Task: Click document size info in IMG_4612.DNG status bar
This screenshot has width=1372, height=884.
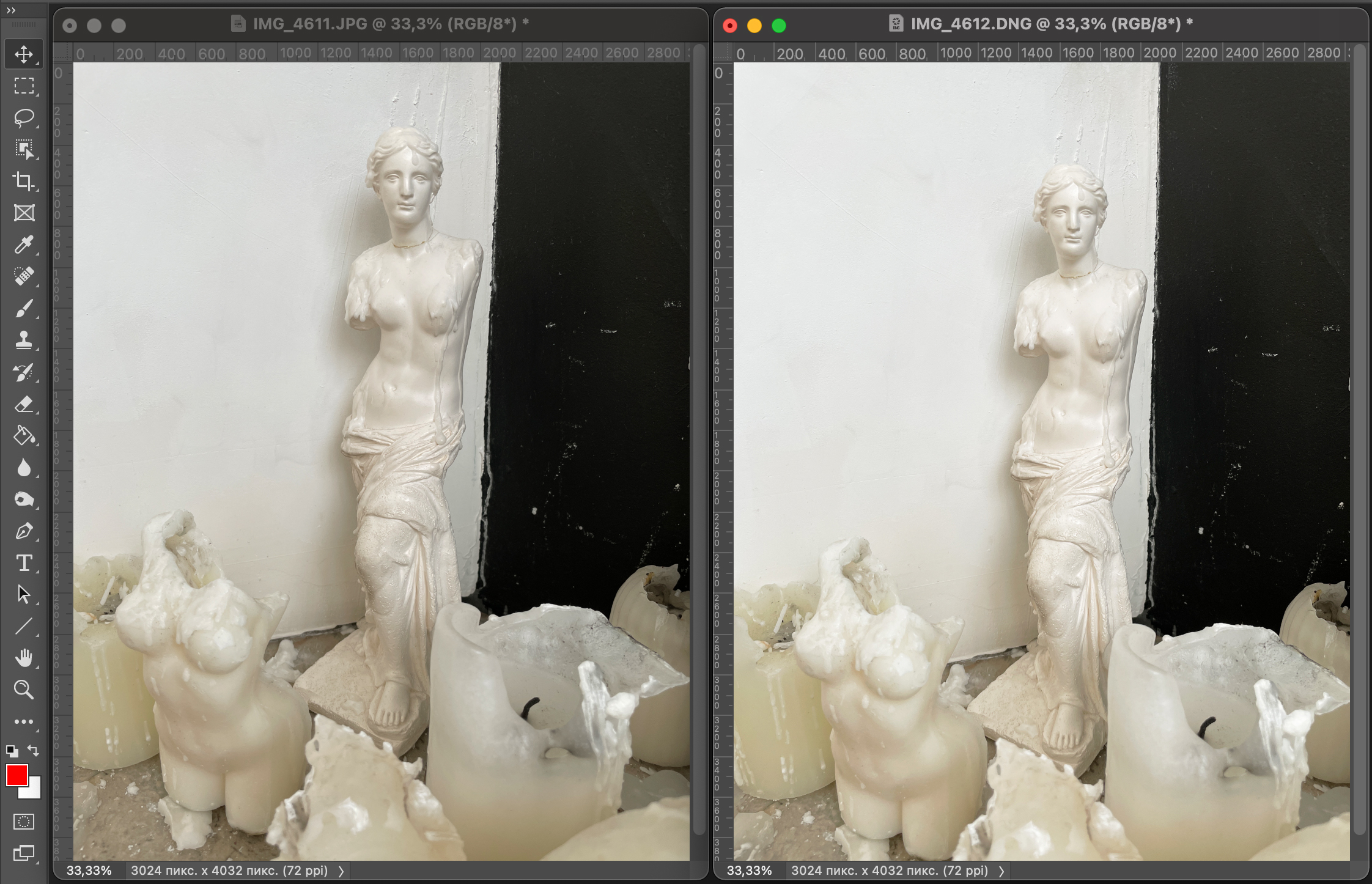Action: pyautogui.click(x=890, y=871)
